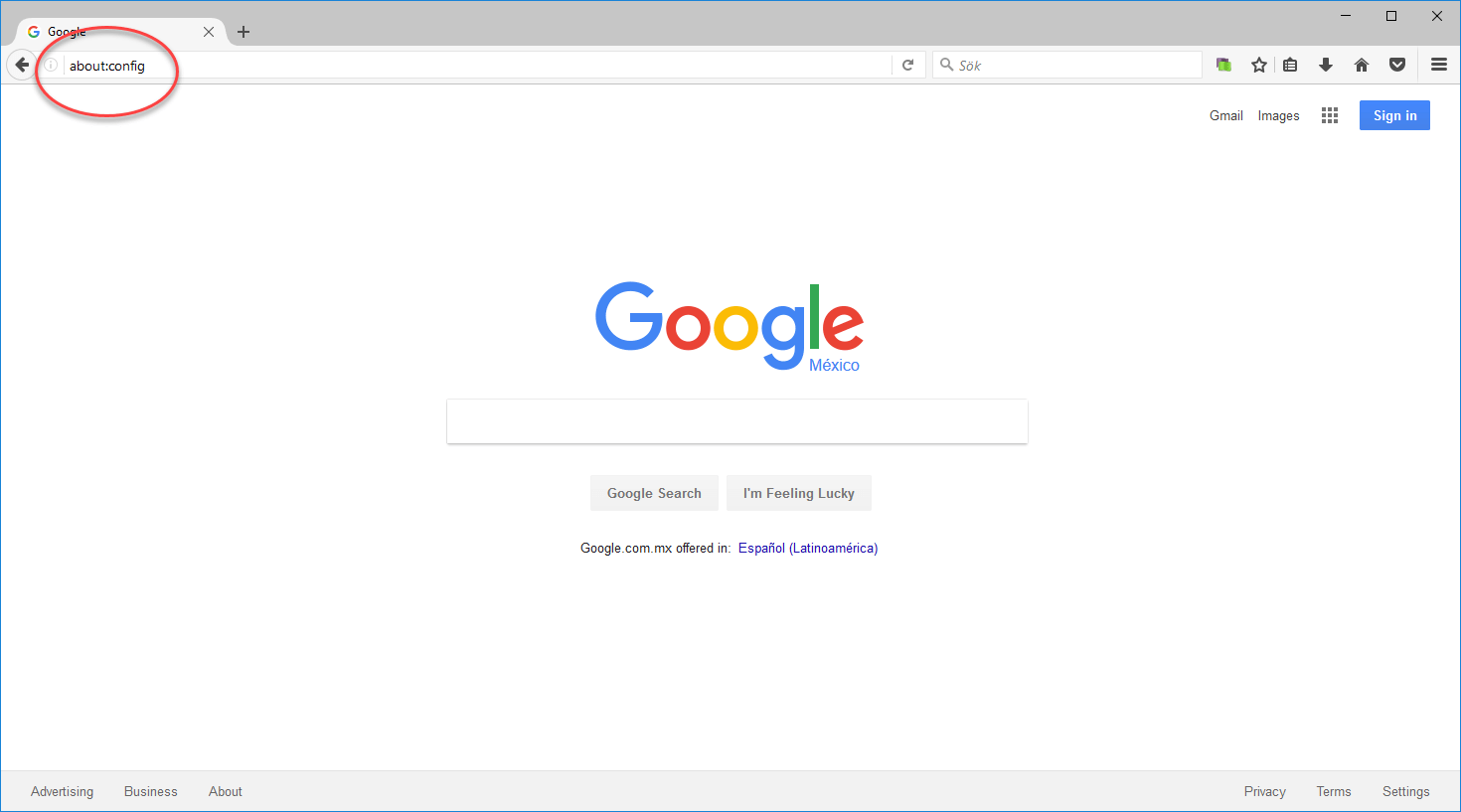The image size is (1461, 812).
Task: Click the about:config address bar
Action: point(477,66)
